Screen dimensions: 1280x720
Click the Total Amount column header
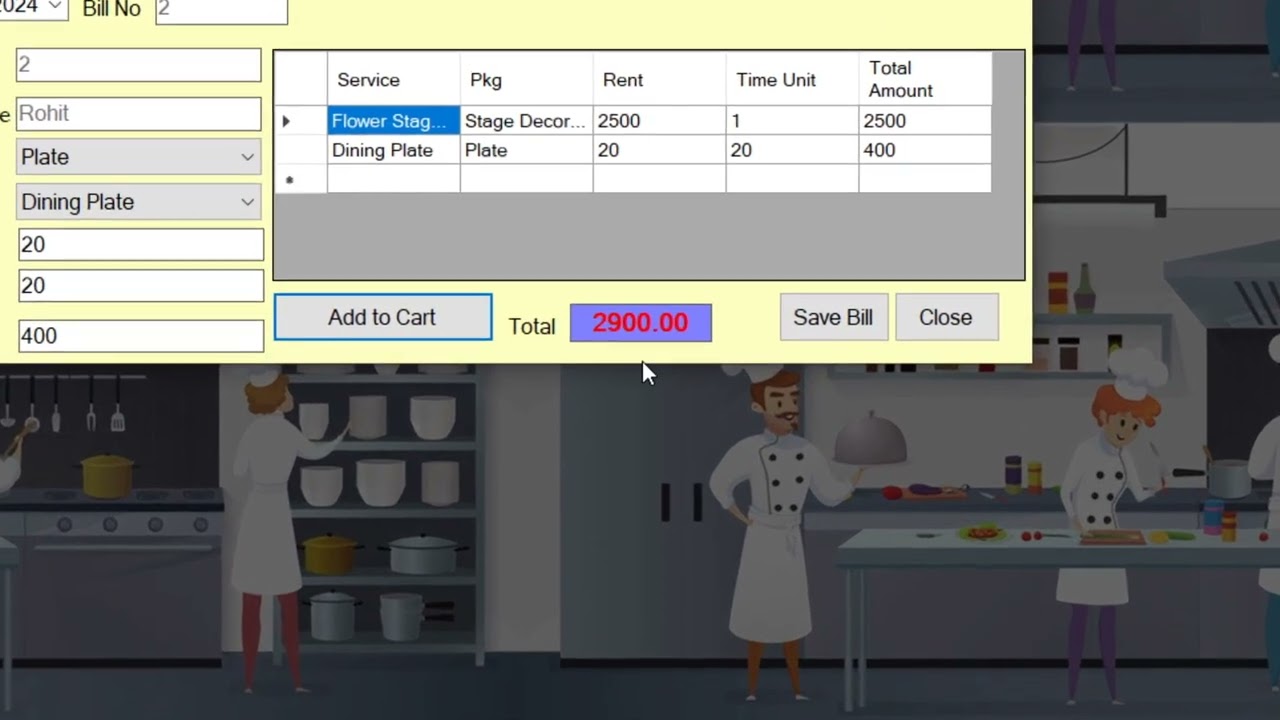point(925,80)
